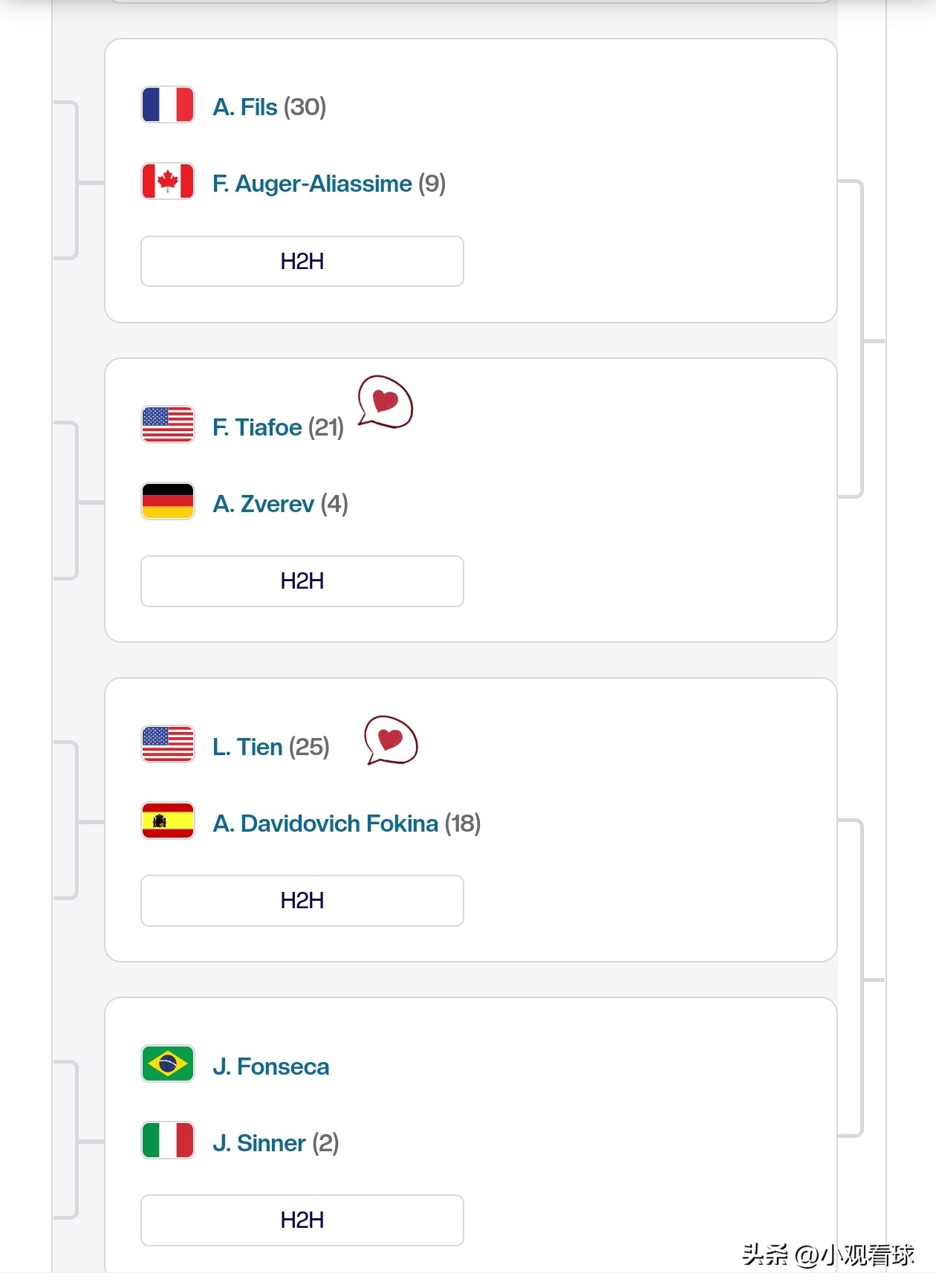Open H2H for Fonseca vs Sinner
Image resolution: width=936 pixels, height=1288 pixels.
coord(302,1220)
